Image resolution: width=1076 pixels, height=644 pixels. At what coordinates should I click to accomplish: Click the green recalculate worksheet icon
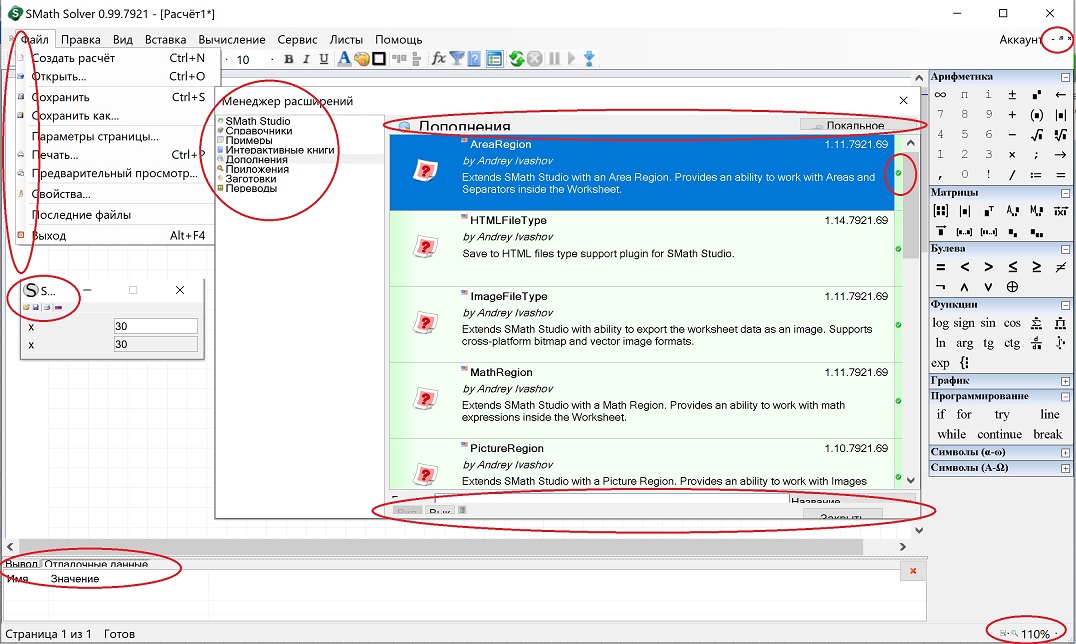click(516, 59)
